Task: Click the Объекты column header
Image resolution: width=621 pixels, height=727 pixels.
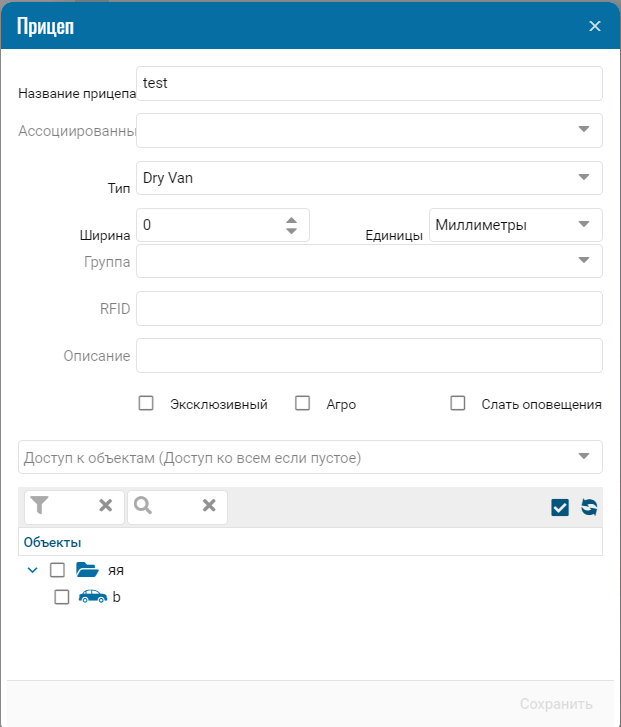Action: 52,542
